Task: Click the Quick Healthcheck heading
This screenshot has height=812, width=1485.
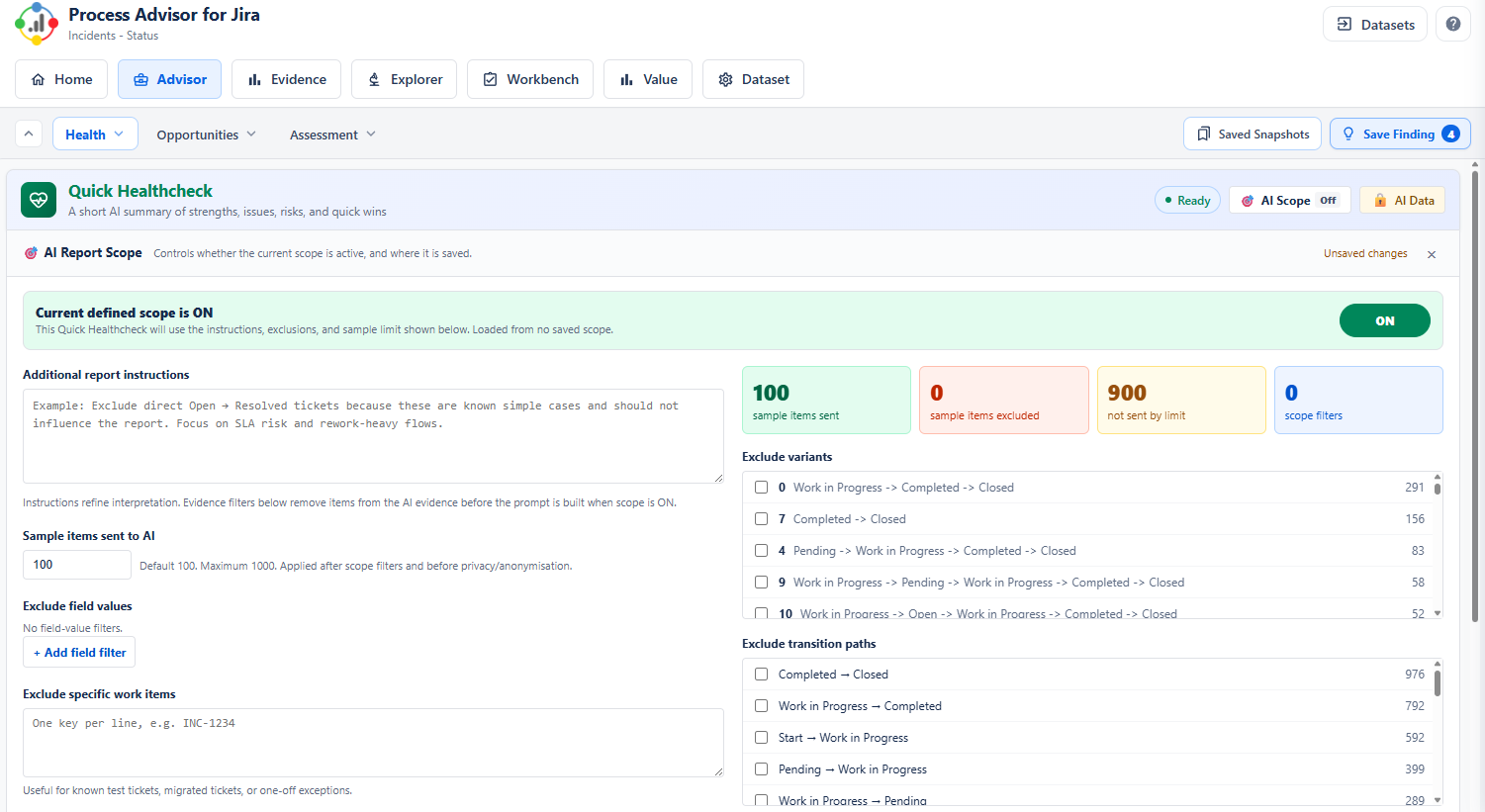Action: pyautogui.click(x=140, y=191)
